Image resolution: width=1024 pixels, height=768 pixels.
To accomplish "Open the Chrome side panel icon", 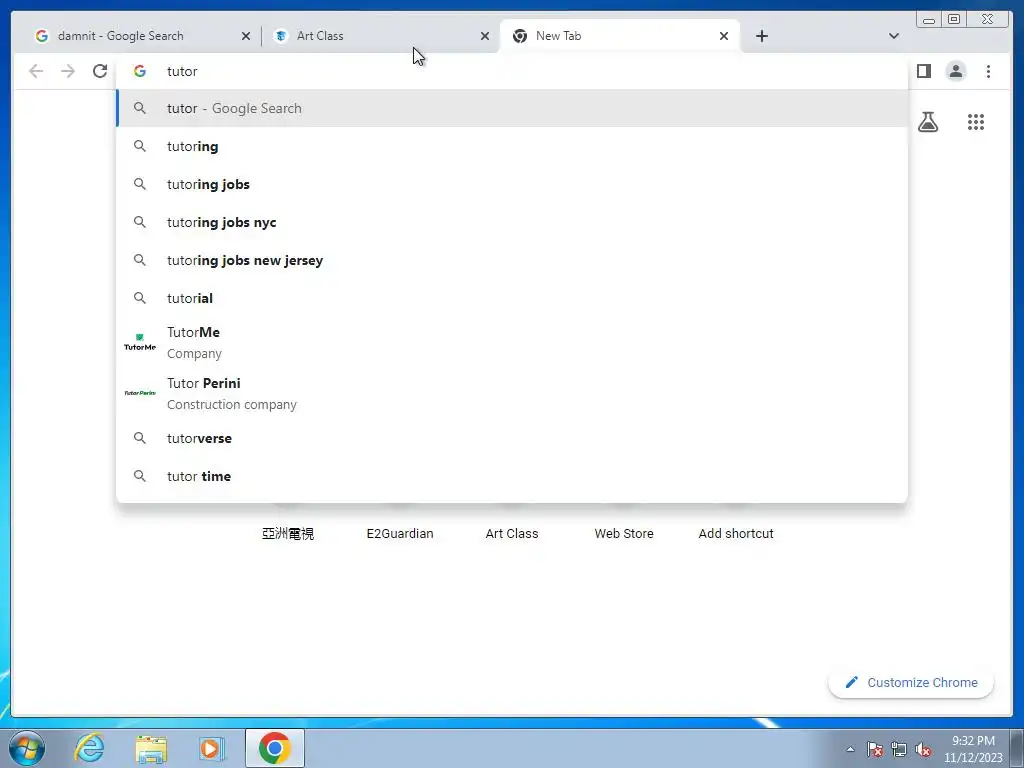I will pyautogui.click(x=923, y=71).
